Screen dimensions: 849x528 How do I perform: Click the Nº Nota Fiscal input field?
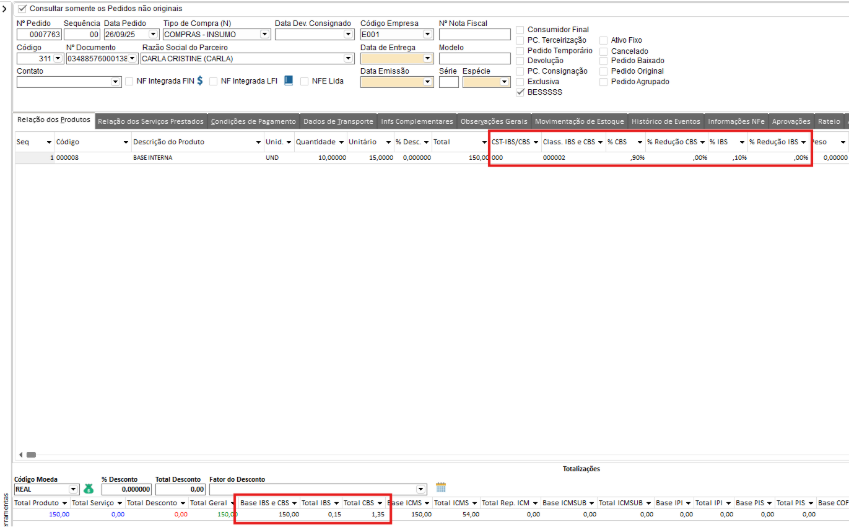click(474, 34)
